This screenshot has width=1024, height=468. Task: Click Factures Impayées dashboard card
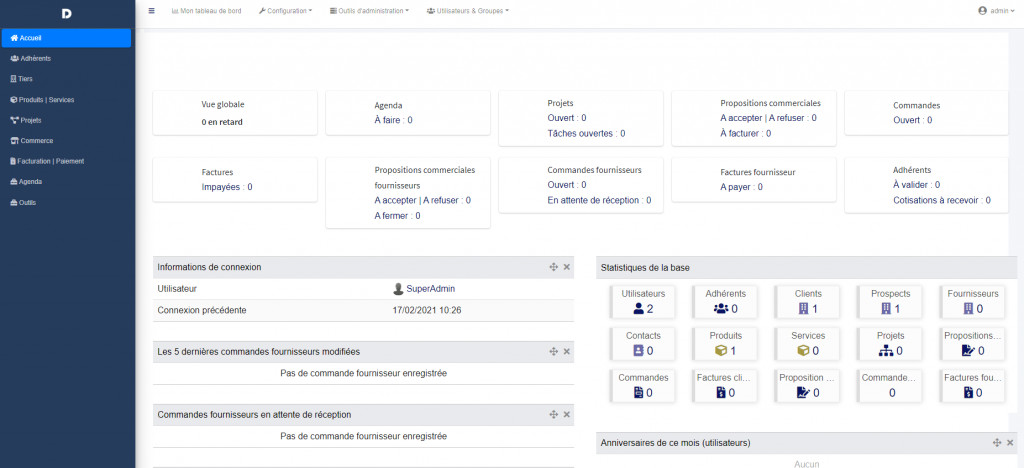(235, 179)
